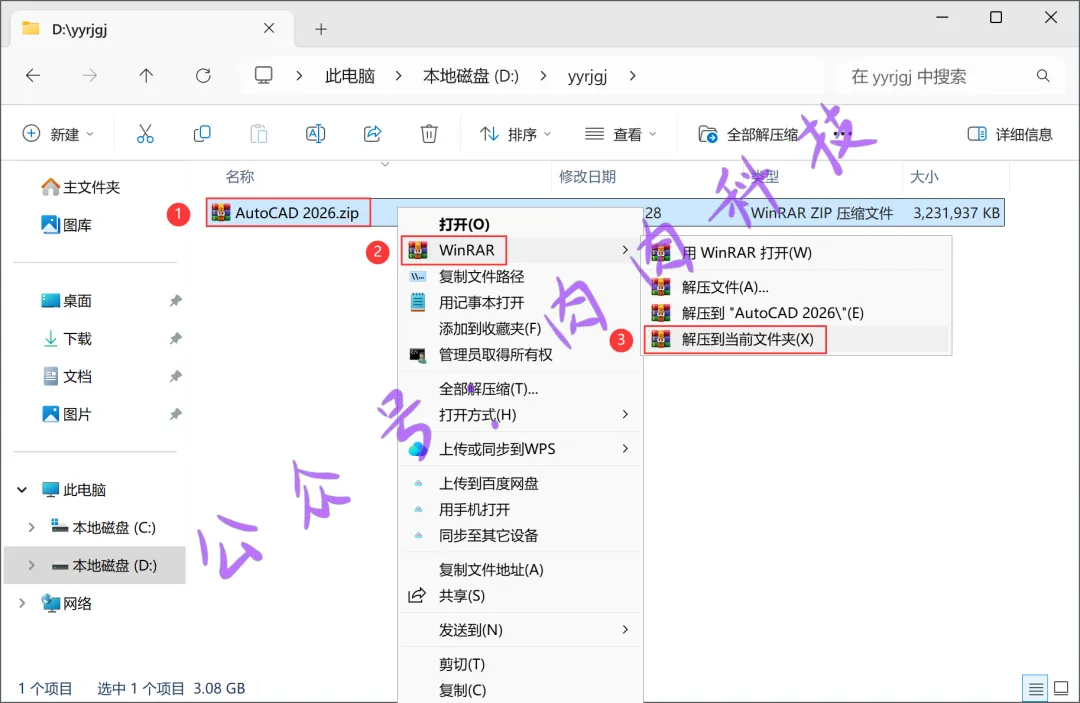Open 图库 in the sidebar
Screen dimensions: 1080x703
[x=67, y=224]
